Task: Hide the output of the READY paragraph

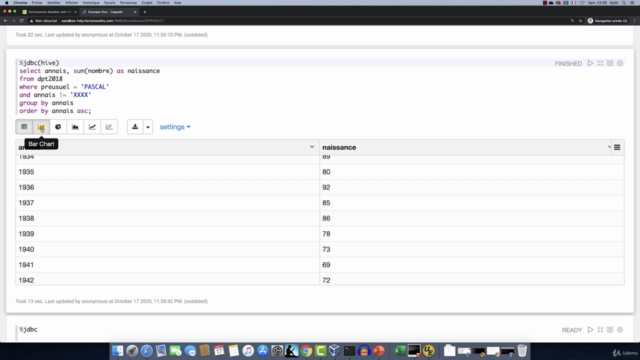Action: tap(610, 330)
